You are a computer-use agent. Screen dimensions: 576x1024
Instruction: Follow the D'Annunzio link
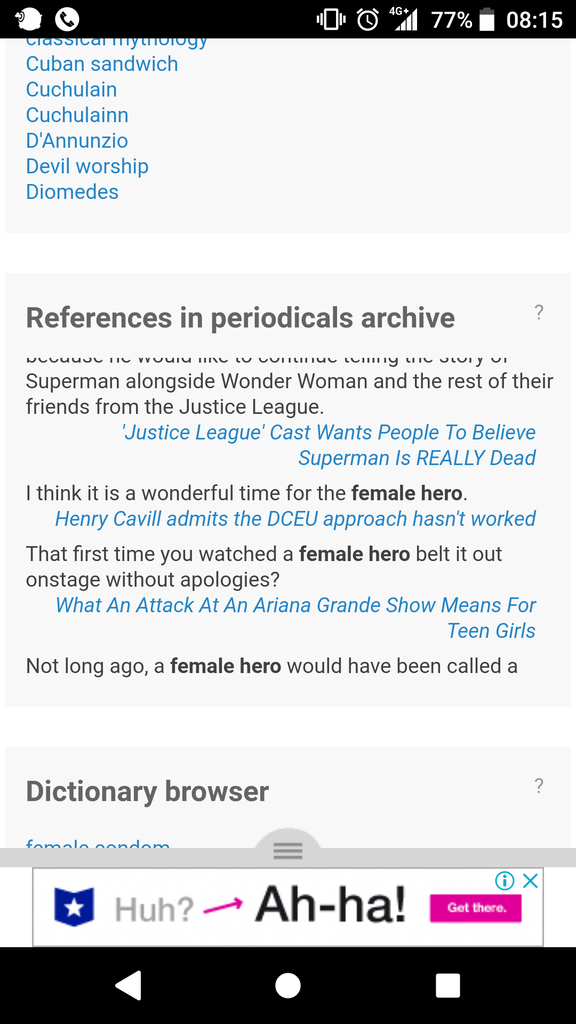click(77, 140)
